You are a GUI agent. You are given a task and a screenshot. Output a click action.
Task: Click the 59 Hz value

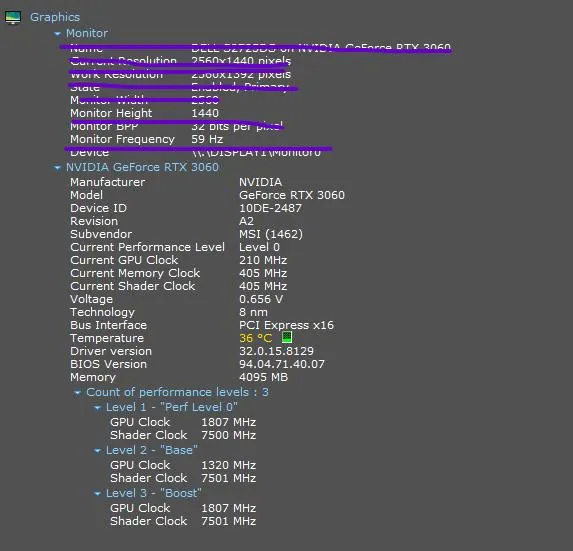207,139
